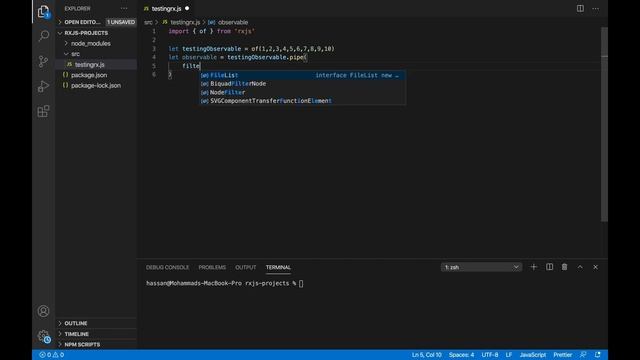Click the 1 UNSAVED badge

(x=121, y=22)
